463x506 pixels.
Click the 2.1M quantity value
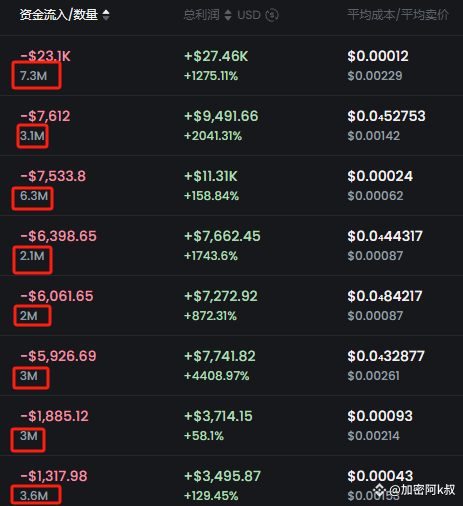tap(32, 256)
